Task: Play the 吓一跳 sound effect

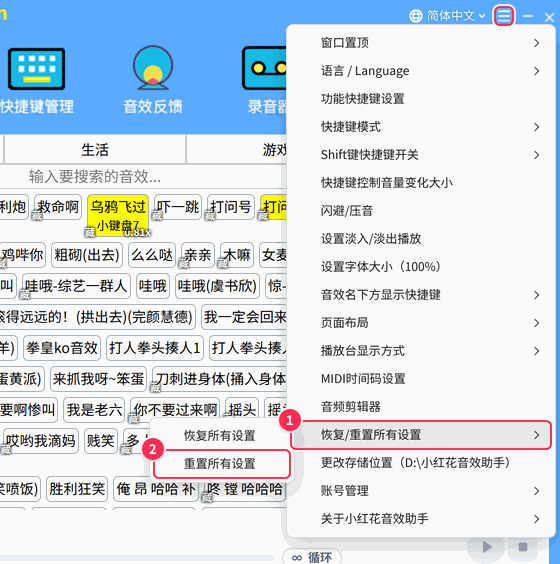Action: [178, 207]
